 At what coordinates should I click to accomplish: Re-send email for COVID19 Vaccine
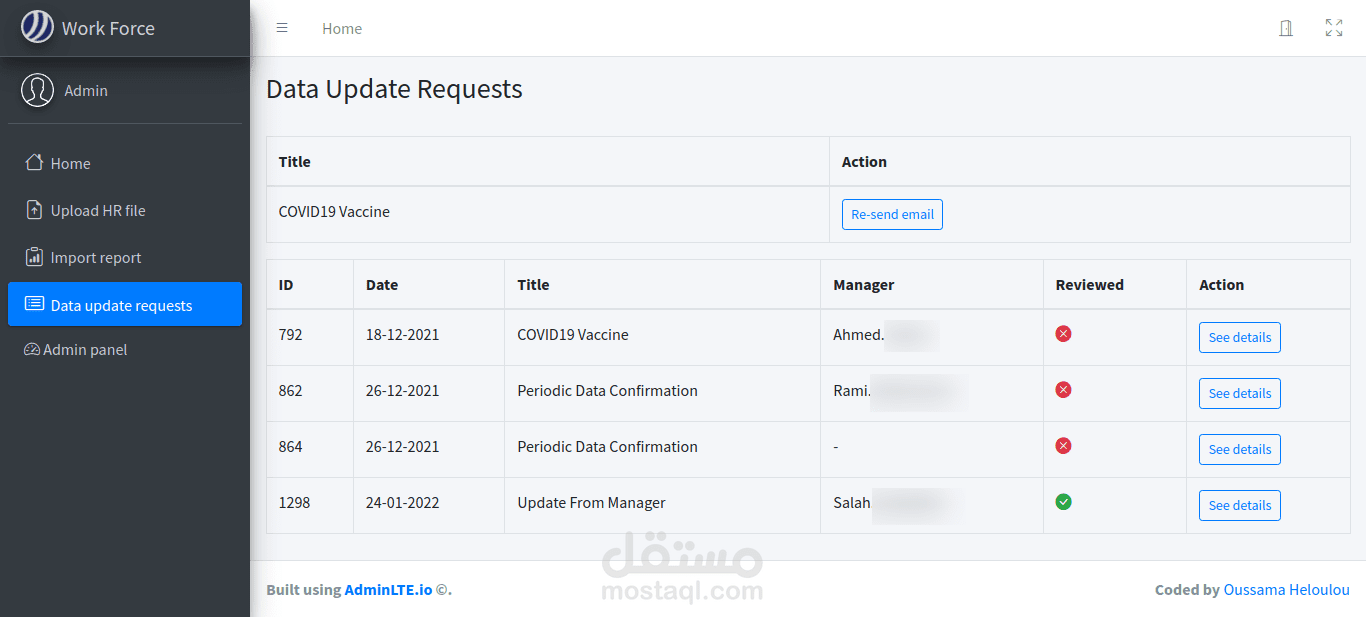[892, 215]
